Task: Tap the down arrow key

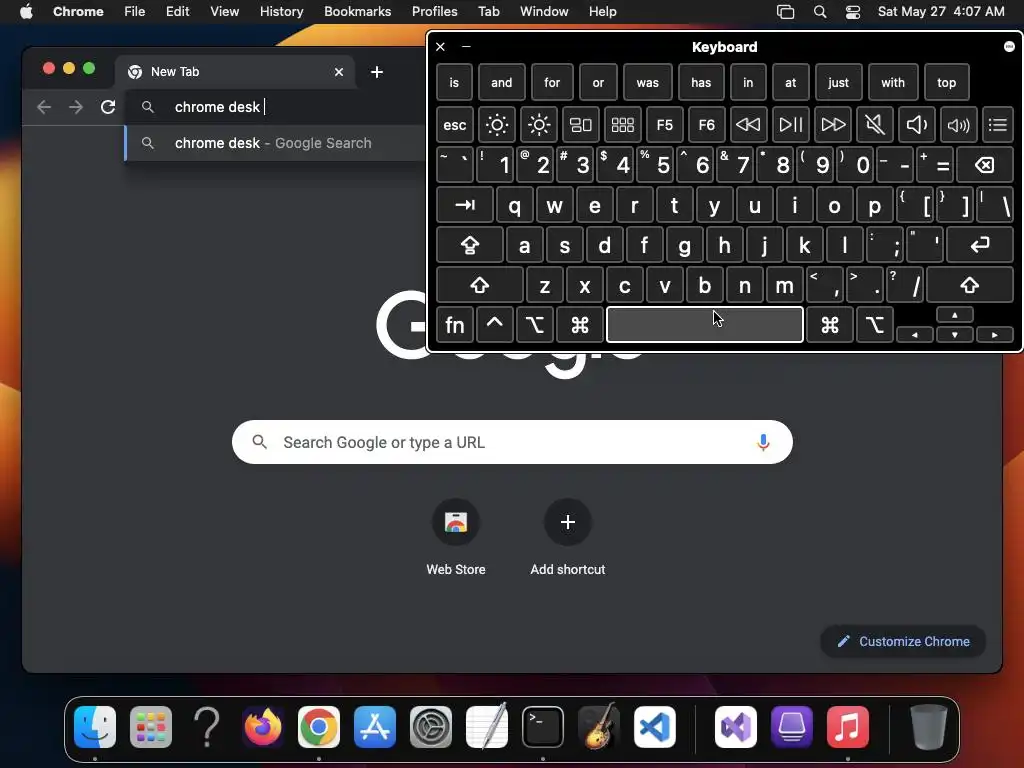Action: click(955, 335)
